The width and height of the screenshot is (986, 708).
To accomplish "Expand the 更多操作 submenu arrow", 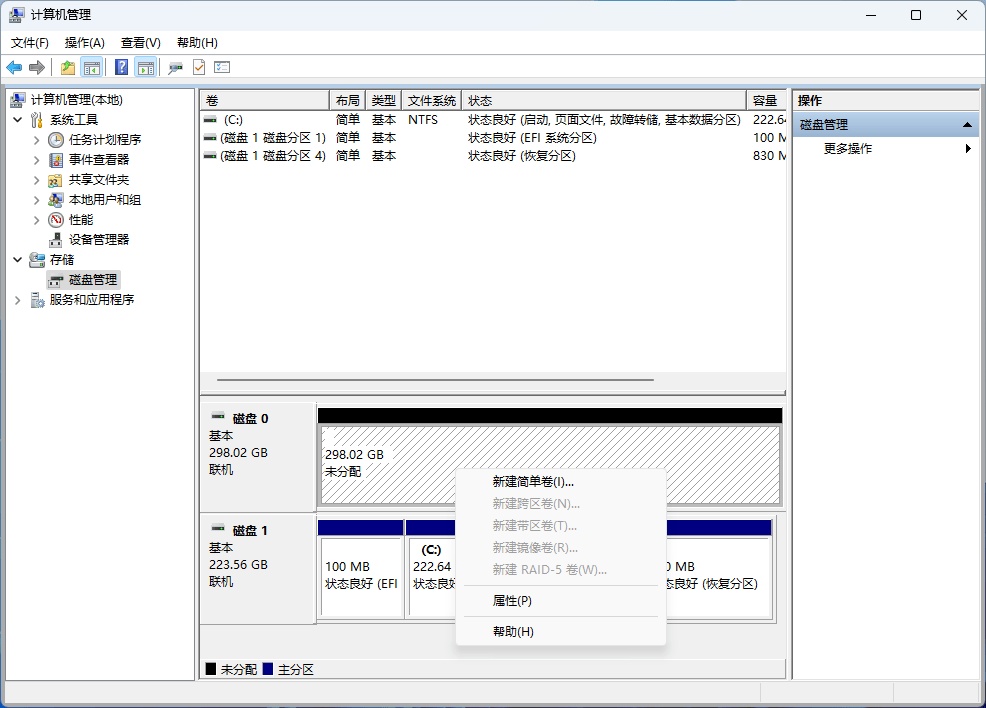I will [968, 149].
